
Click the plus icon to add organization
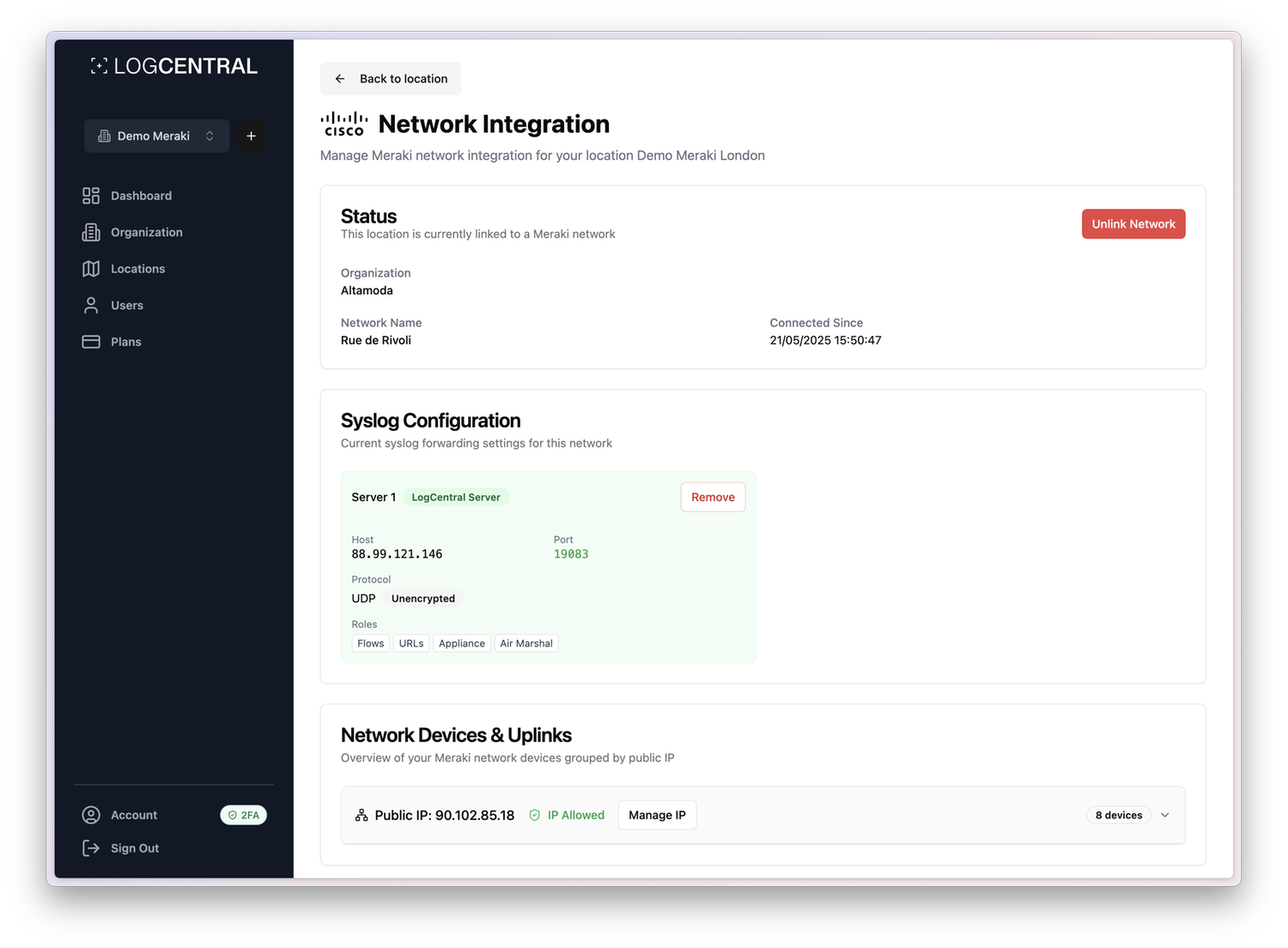pos(251,136)
